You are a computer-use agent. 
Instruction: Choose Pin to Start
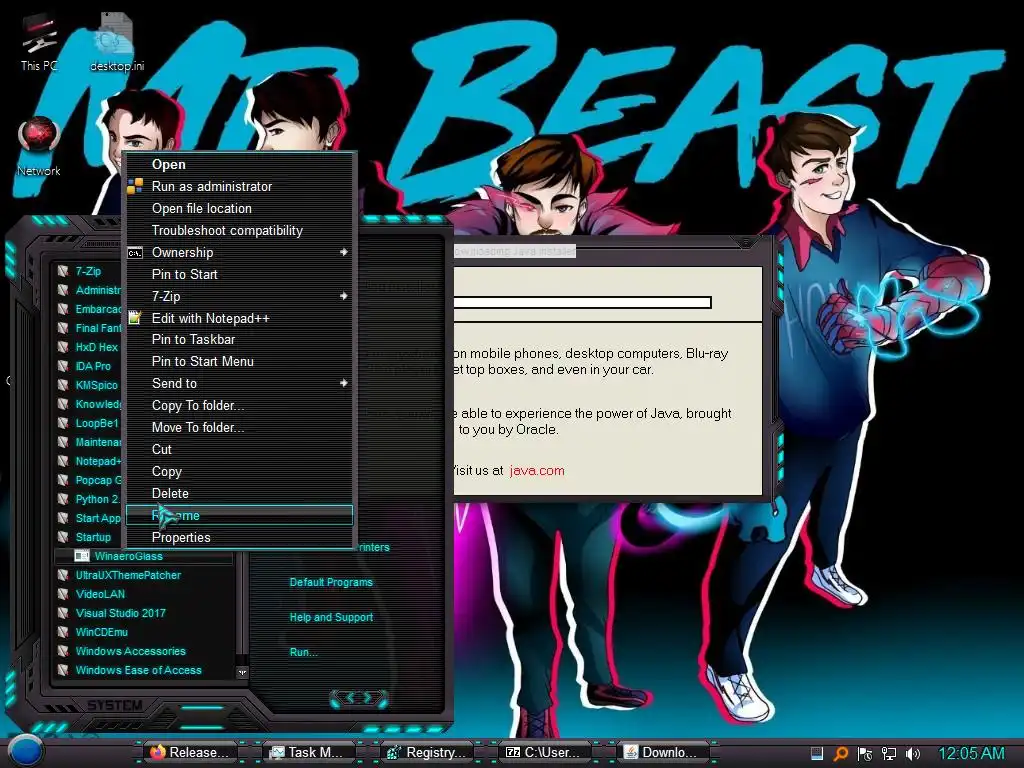click(239, 274)
